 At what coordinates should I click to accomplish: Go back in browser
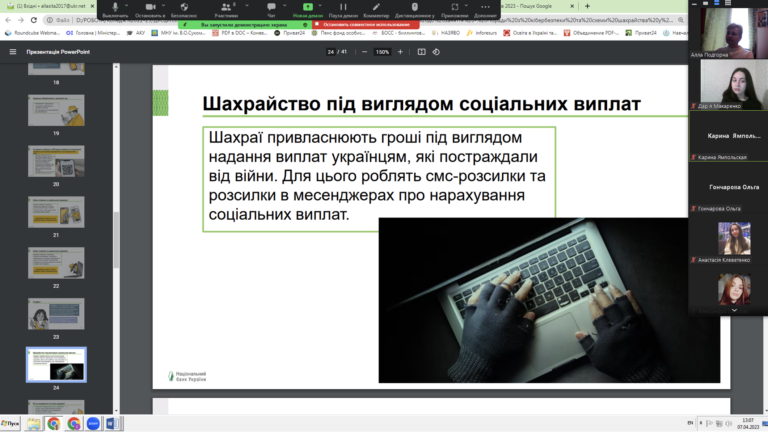[x=8, y=20]
